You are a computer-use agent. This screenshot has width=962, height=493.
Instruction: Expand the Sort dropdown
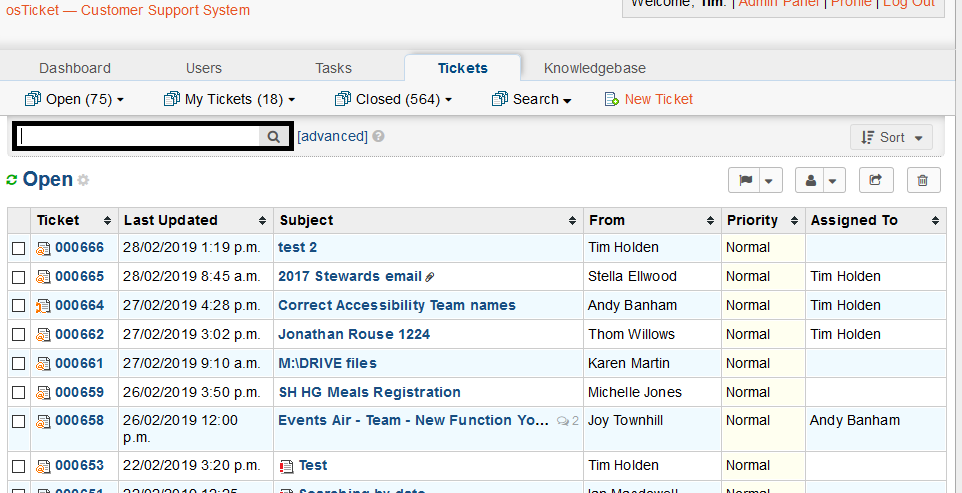[891, 138]
